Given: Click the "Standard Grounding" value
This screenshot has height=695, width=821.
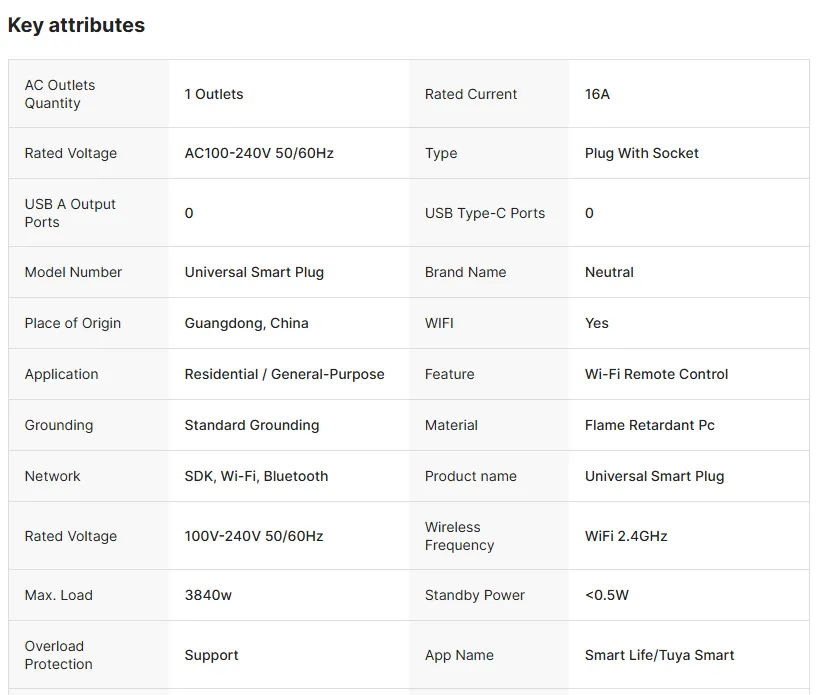Looking at the screenshot, I should tap(252, 425).
